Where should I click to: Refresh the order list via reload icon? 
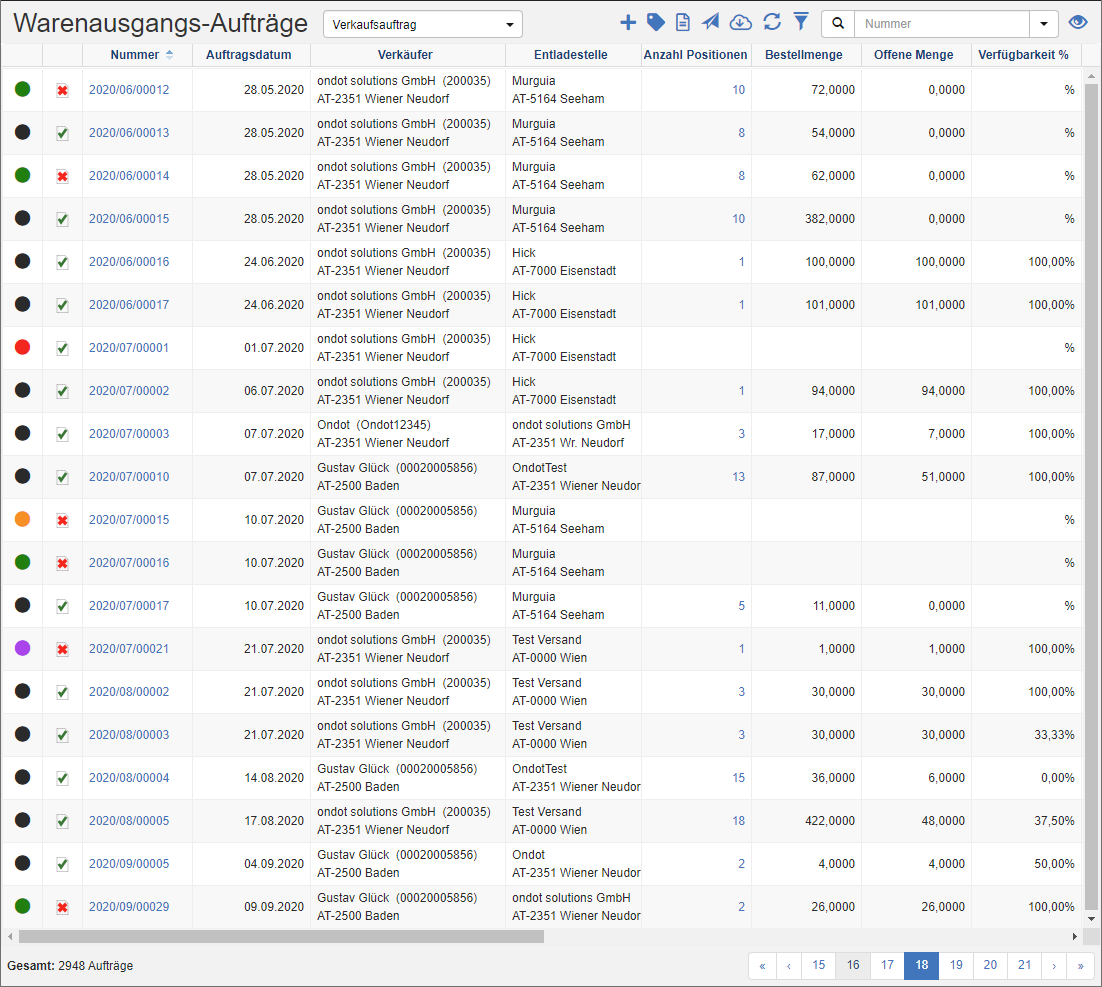772,22
